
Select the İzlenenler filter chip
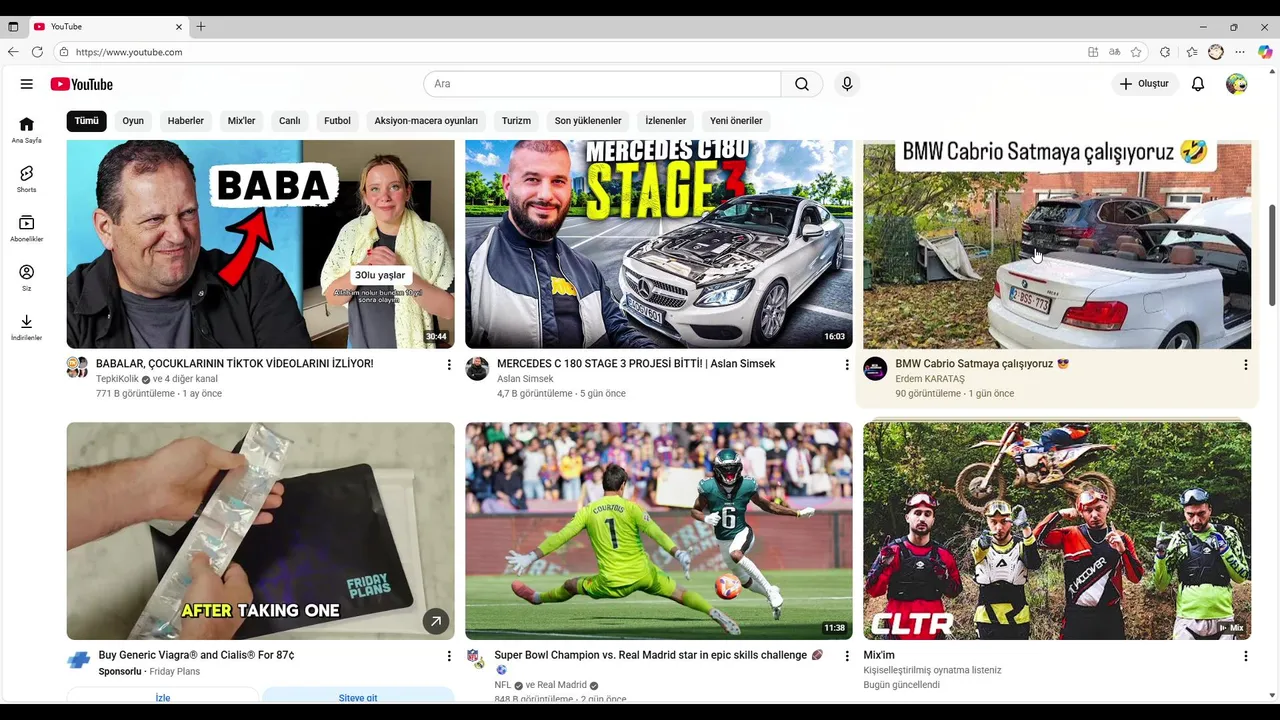point(666,121)
